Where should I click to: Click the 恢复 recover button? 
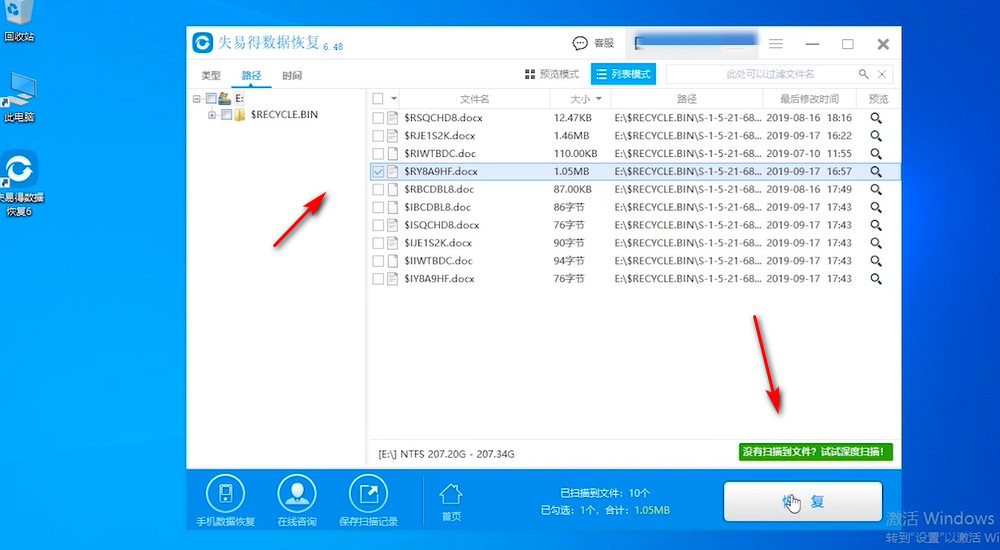click(x=803, y=502)
